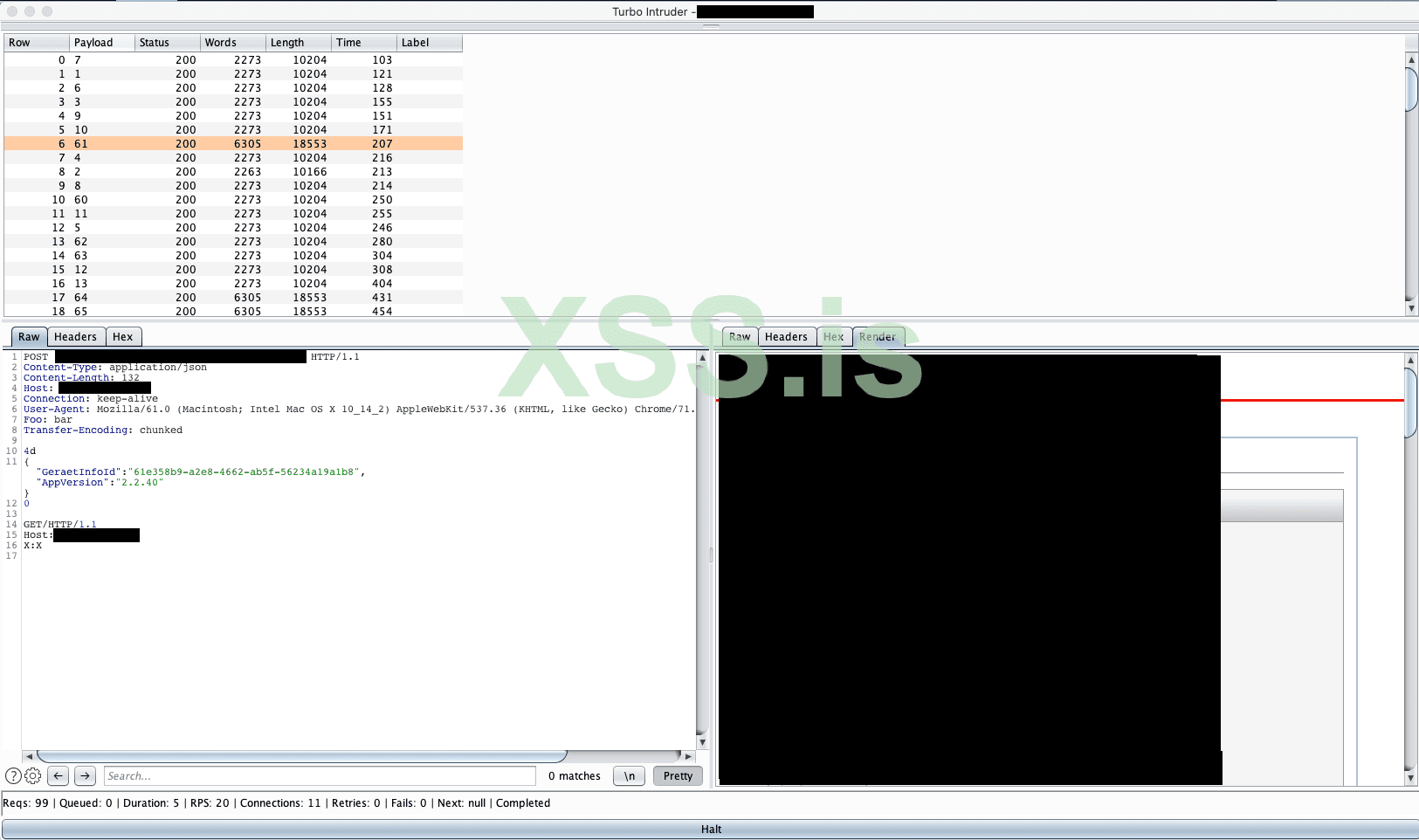This screenshot has height=840, width=1419.
Task: Select row 10 with payload 60
Action: click(x=233, y=200)
